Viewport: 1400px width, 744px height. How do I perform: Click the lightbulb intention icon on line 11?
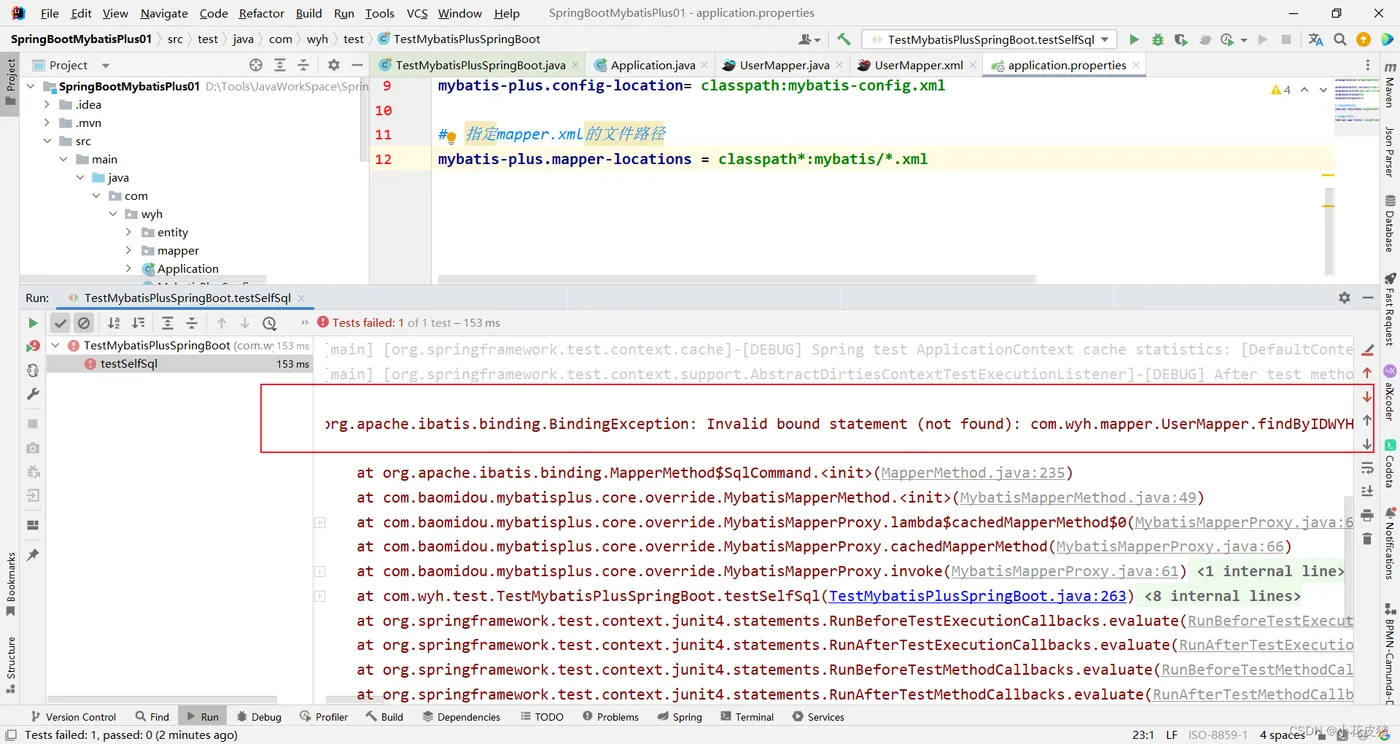coord(451,137)
